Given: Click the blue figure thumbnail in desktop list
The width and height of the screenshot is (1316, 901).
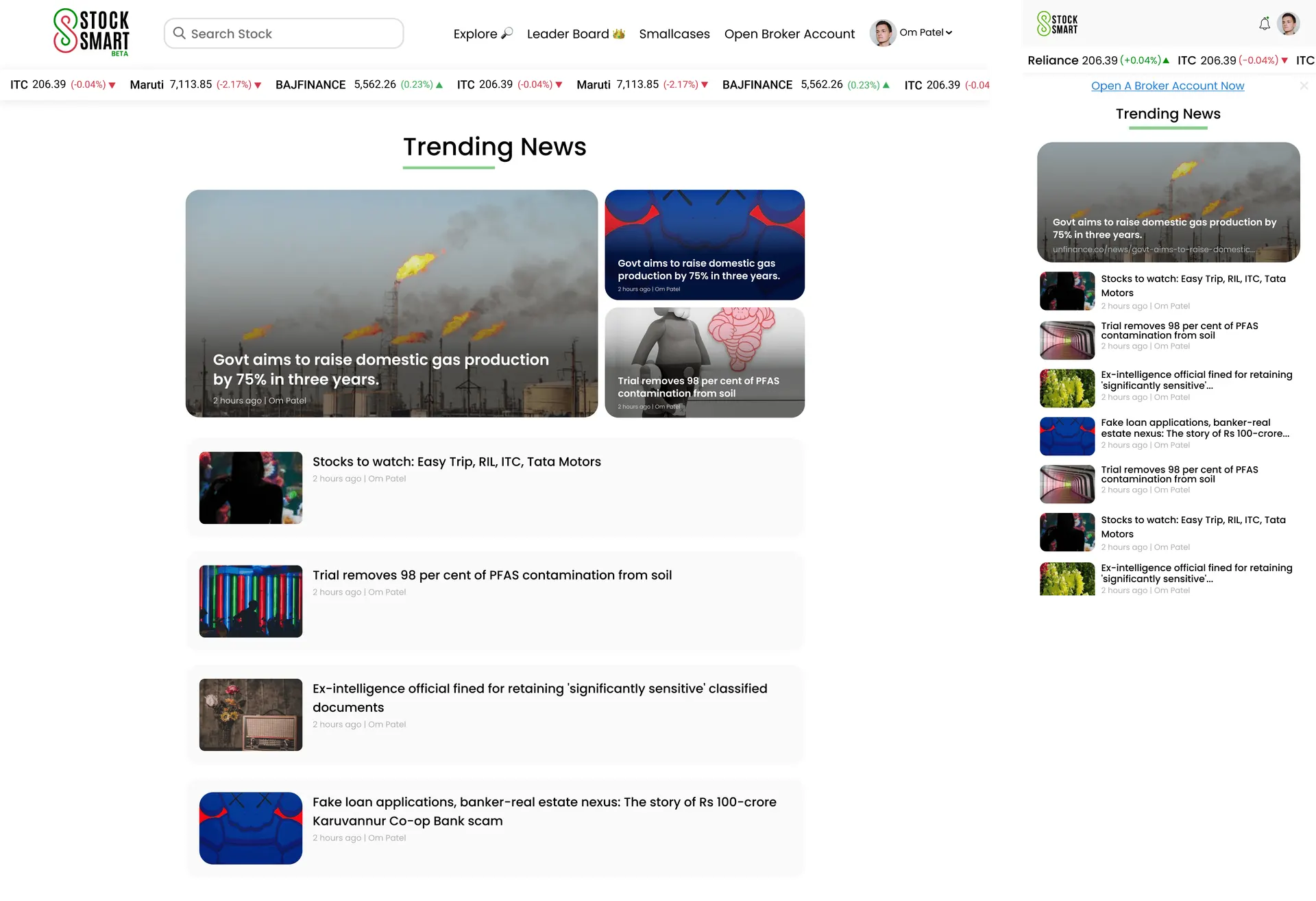Looking at the screenshot, I should click(x=251, y=828).
